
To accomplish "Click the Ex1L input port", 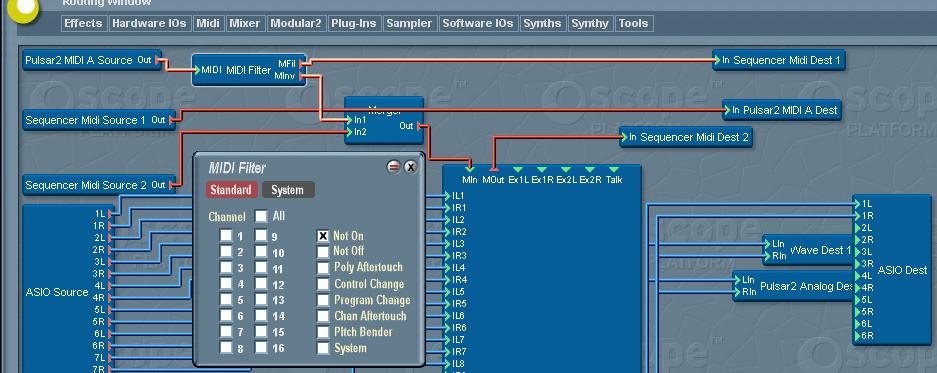I will tap(518, 169).
